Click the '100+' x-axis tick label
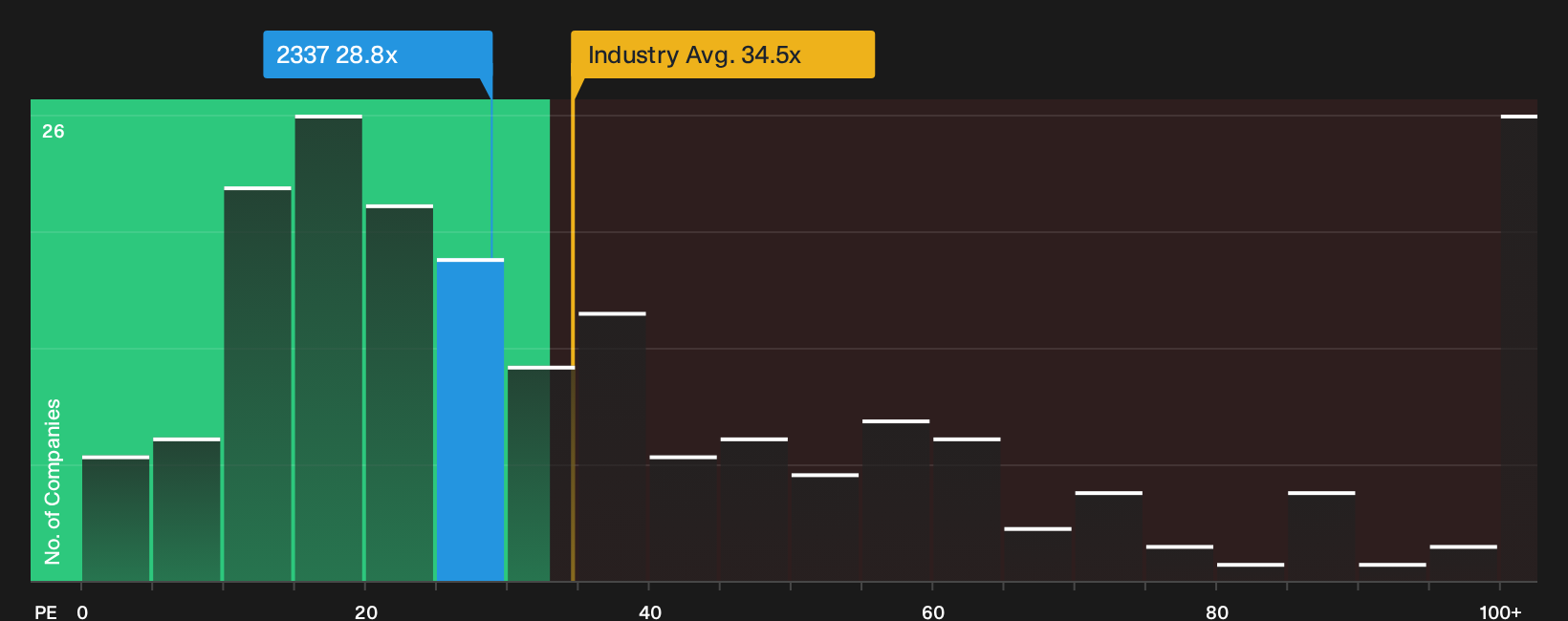This screenshot has height=621, width=1568. point(1500,611)
